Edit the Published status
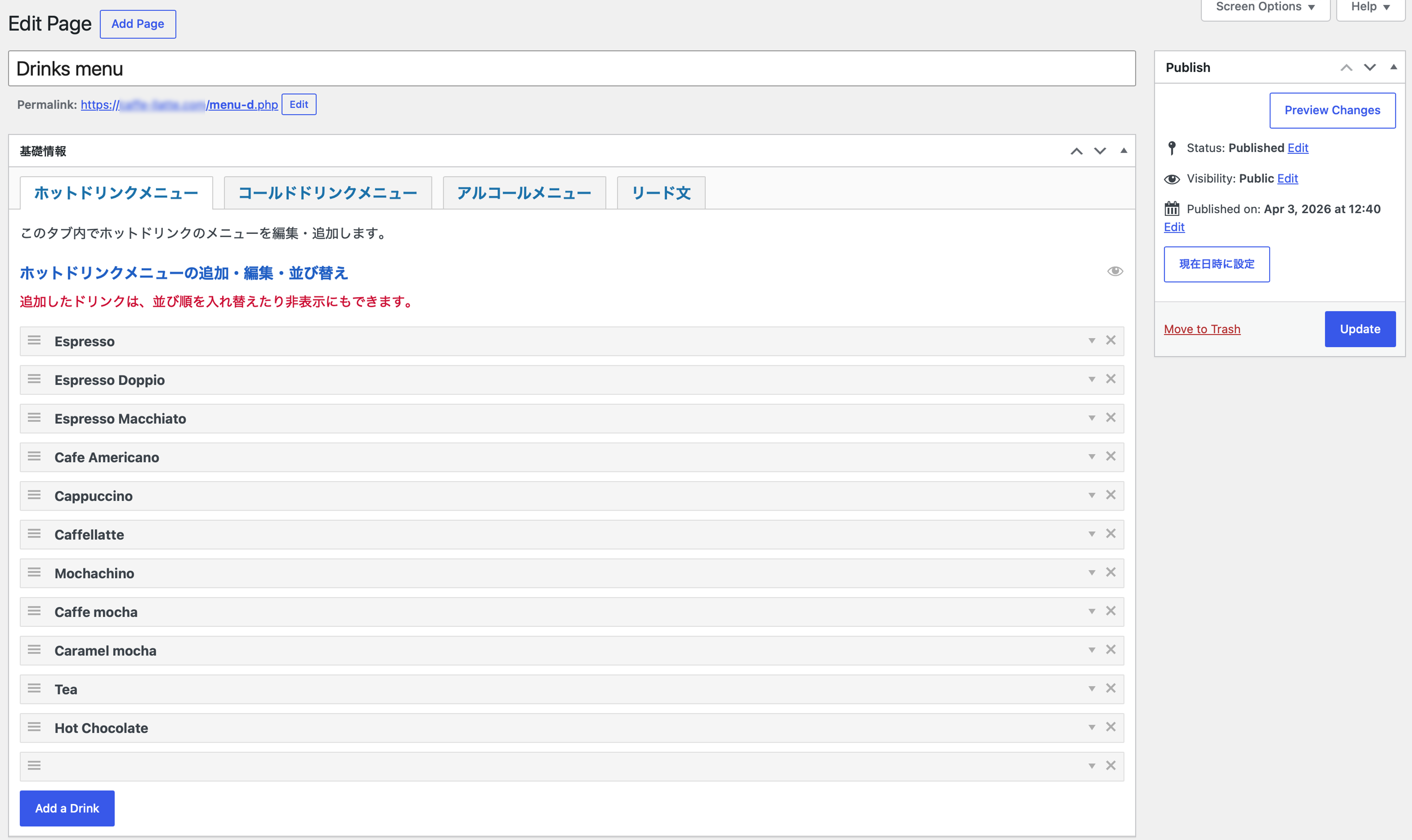This screenshot has height=840, width=1412. pyautogui.click(x=1298, y=148)
